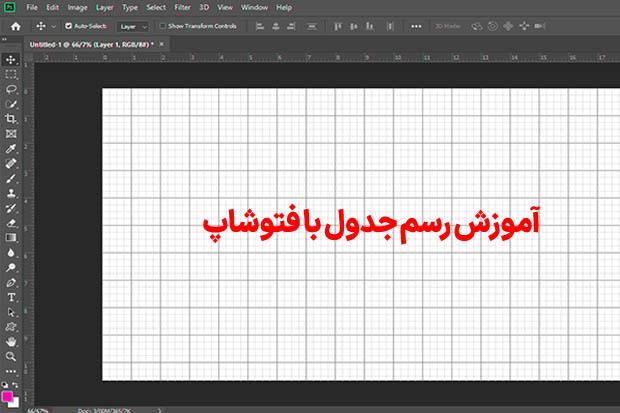This screenshot has width=620, height=413.
Task: Click the red Persian text on canvas
Action: pos(371,224)
